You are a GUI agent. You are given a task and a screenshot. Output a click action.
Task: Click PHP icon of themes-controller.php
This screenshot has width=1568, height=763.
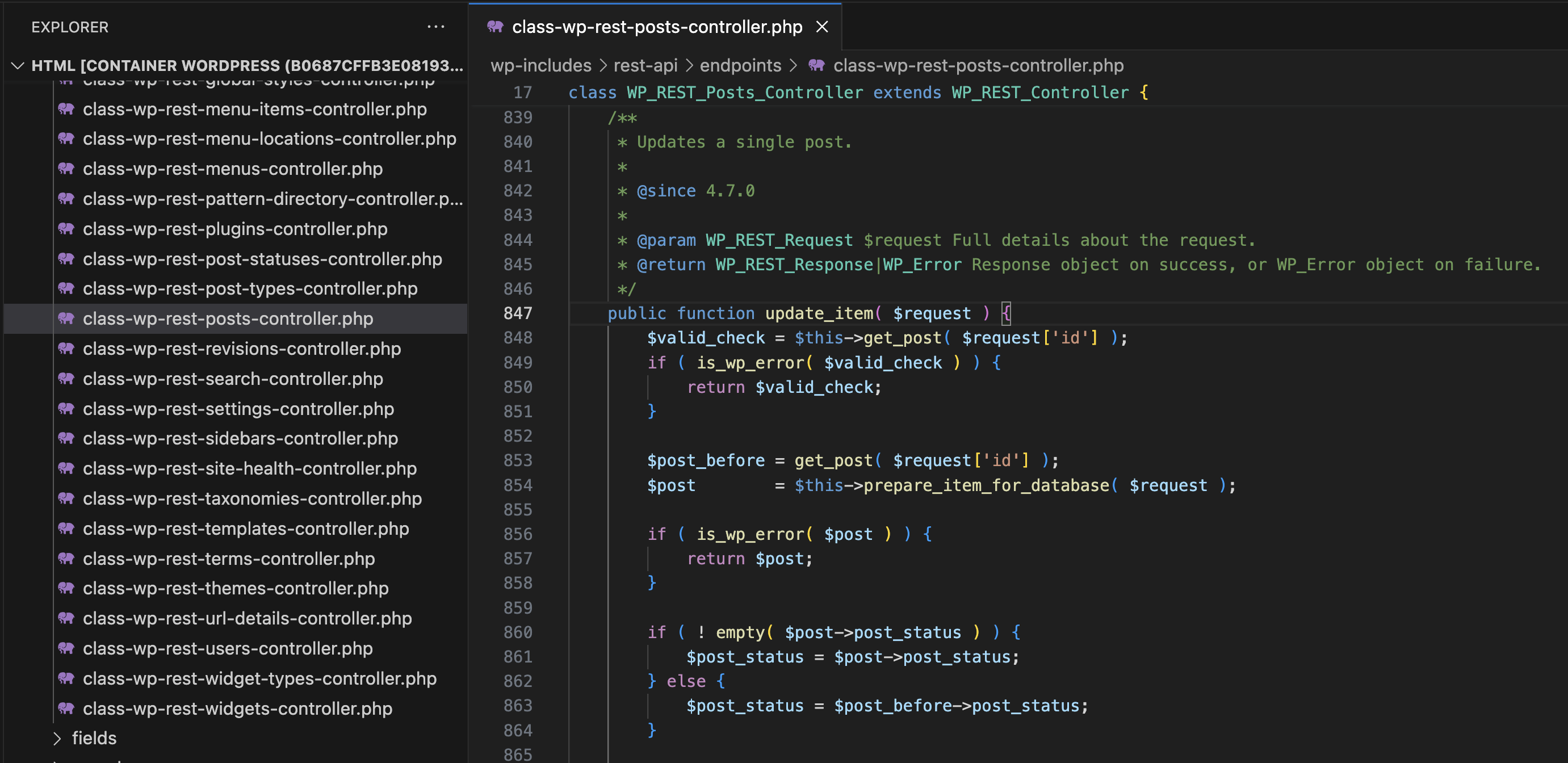[x=66, y=588]
